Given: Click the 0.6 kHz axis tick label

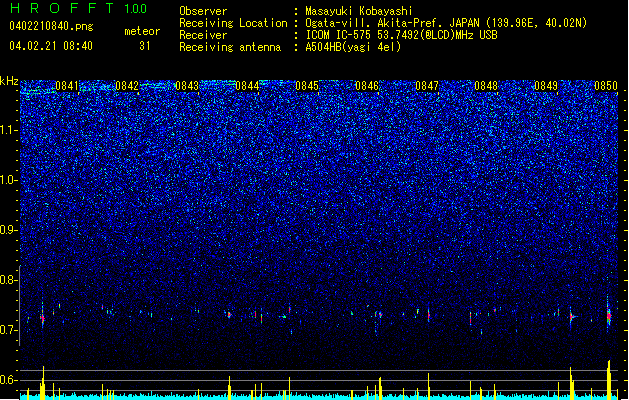Looking at the screenshot, I should (x=9, y=380).
